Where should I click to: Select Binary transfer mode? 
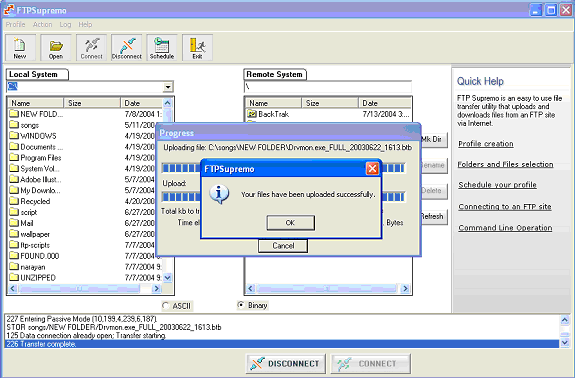tap(241, 305)
